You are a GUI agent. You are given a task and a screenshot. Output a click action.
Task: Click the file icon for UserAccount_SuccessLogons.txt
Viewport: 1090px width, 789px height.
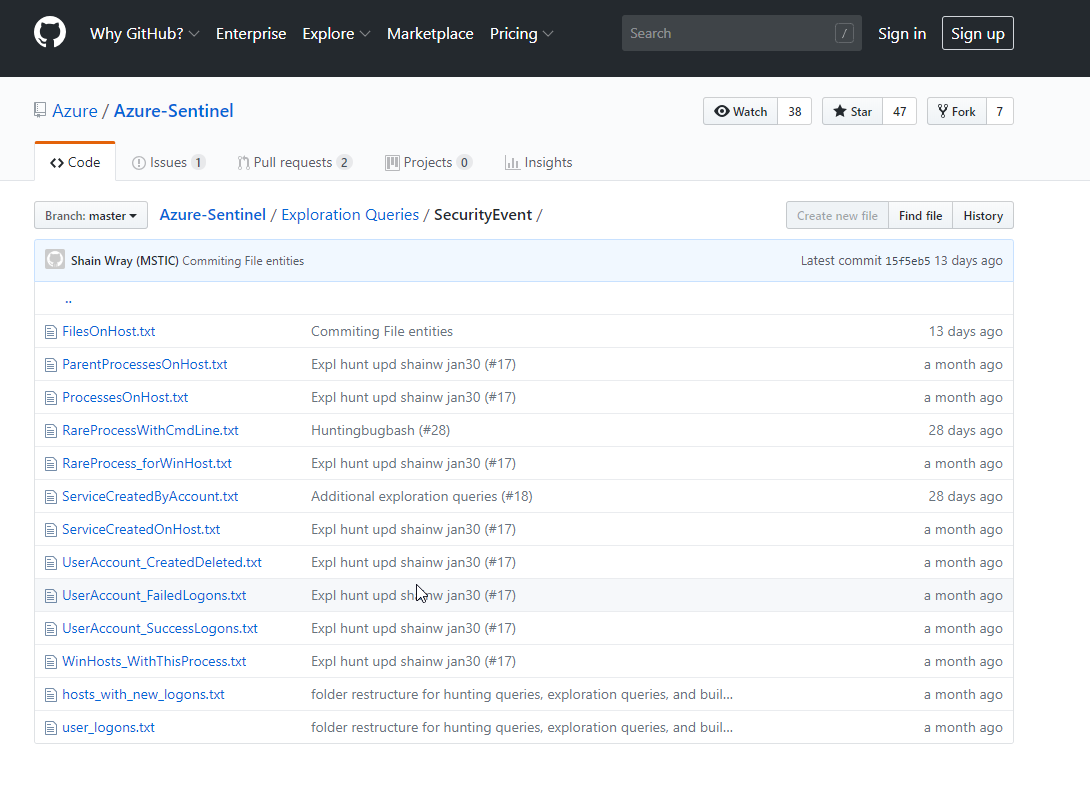coord(51,629)
